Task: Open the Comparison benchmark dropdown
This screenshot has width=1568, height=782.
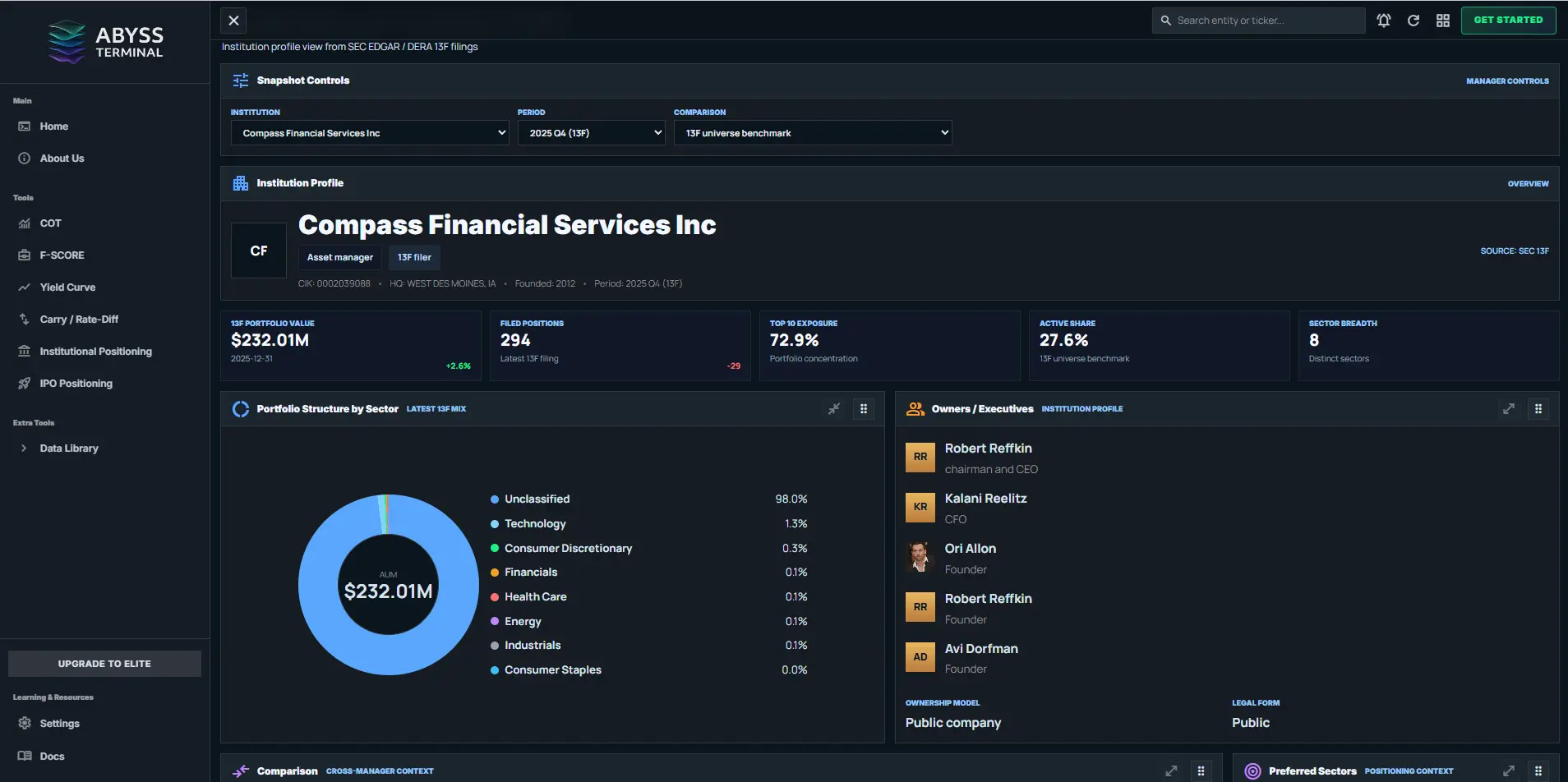Action: pos(813,133)
